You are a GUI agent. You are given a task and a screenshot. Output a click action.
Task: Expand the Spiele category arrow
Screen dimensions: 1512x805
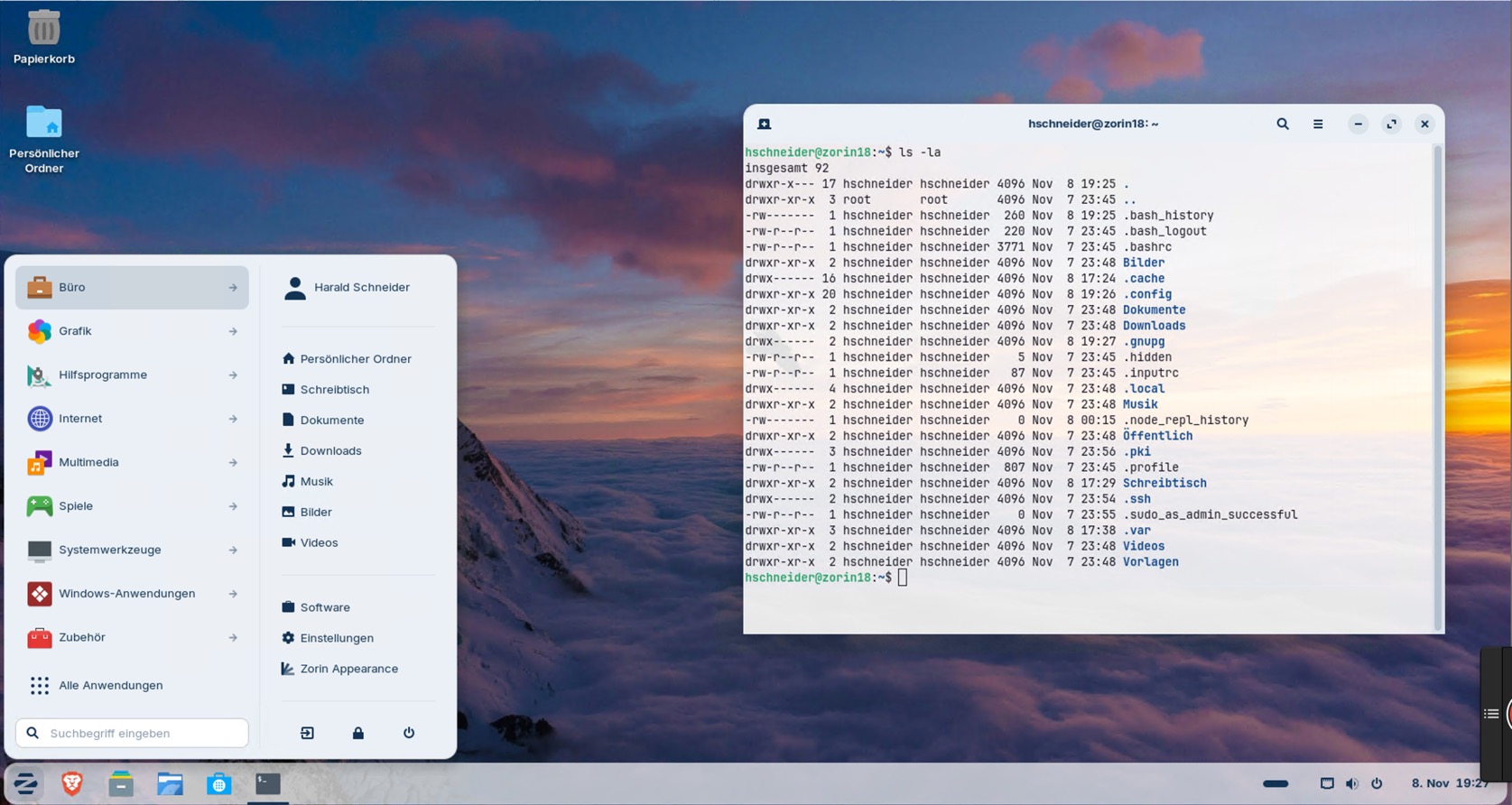pos(233,506)
